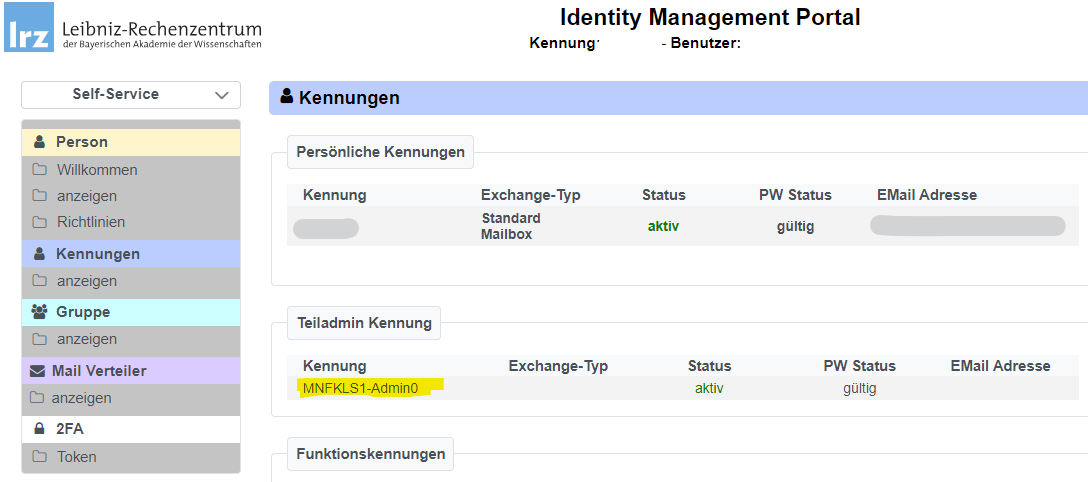Click the Kennungen sidebar user icon
This screenshot has height=482, width=1088.
[40, 254]
